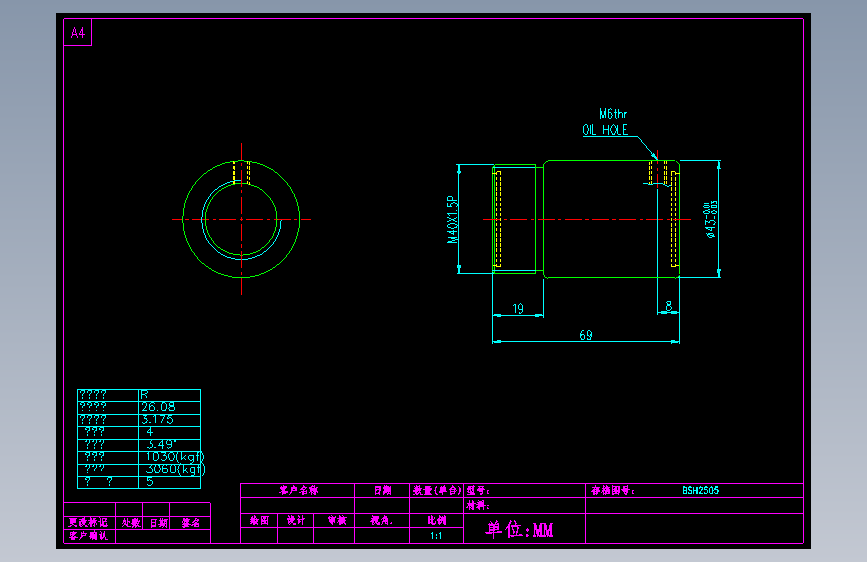The height and width of the screenshot is (562, 867).
Task: Click the 1030(kgf) load value
Action: [175, 457]
